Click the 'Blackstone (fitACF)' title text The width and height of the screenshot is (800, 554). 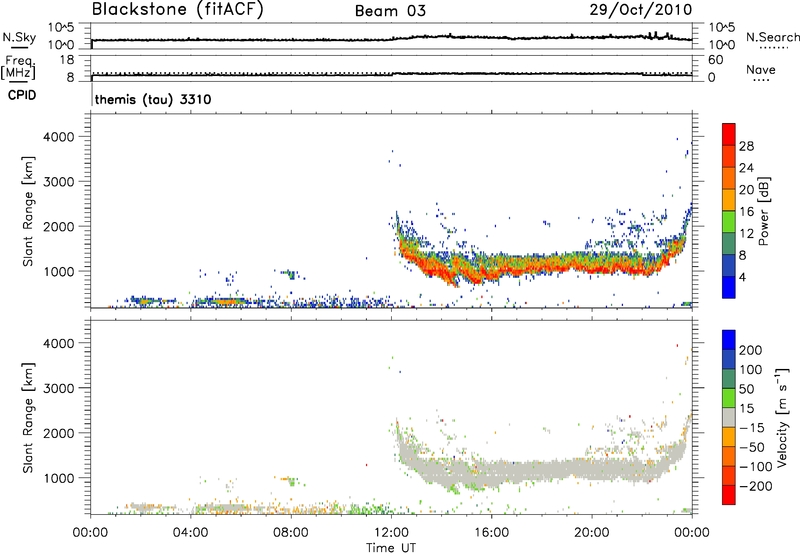pyautogui.click(x=177, y=9)
